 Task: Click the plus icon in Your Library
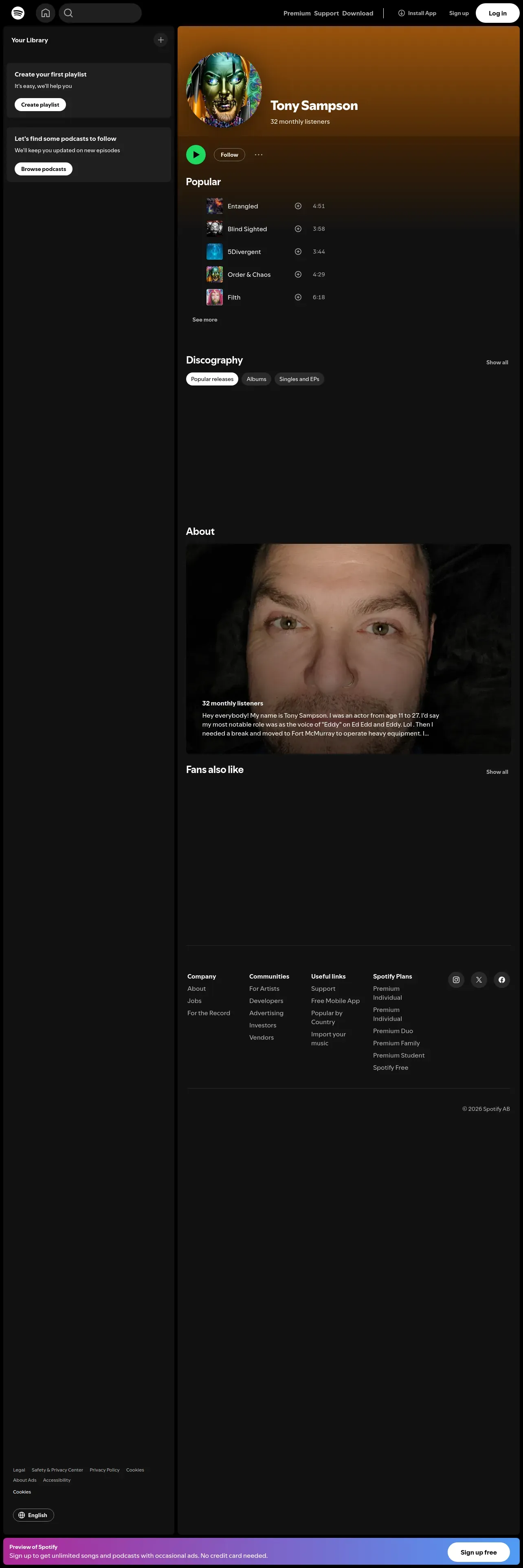161,40
